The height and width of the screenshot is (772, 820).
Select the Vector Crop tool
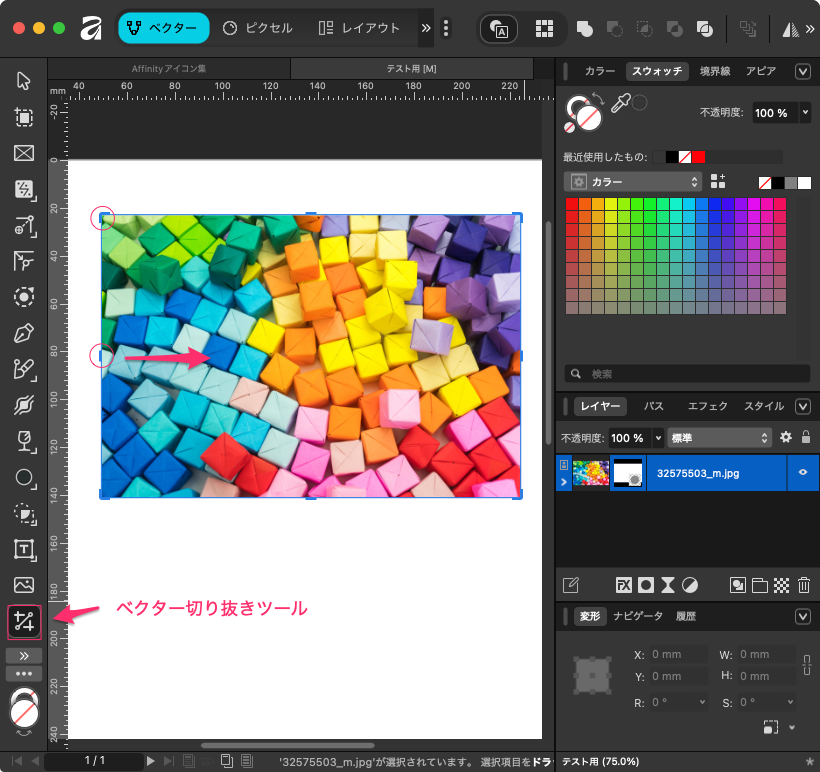pyautogui.click(x=23, y=622)
